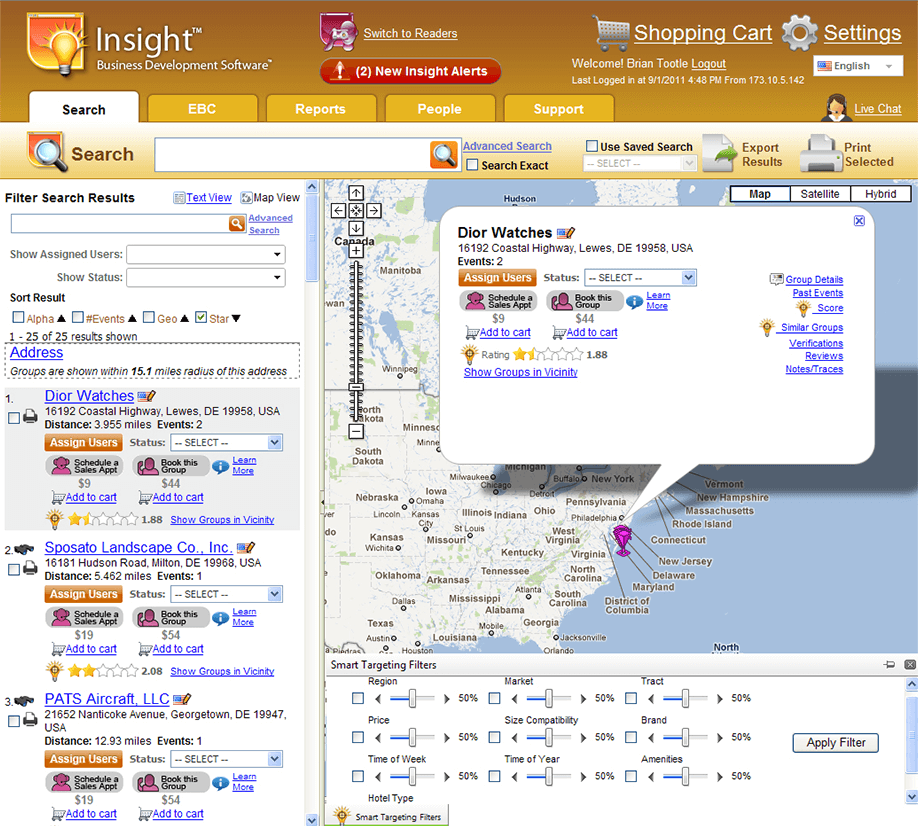This screenshot has width=918, height=826.
Task: Pan the map left arrow
Action: click(x=338, y=210)
